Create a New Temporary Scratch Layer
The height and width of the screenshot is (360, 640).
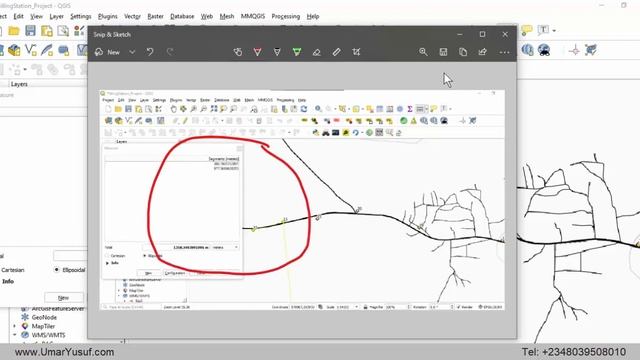tap(63, 50)
